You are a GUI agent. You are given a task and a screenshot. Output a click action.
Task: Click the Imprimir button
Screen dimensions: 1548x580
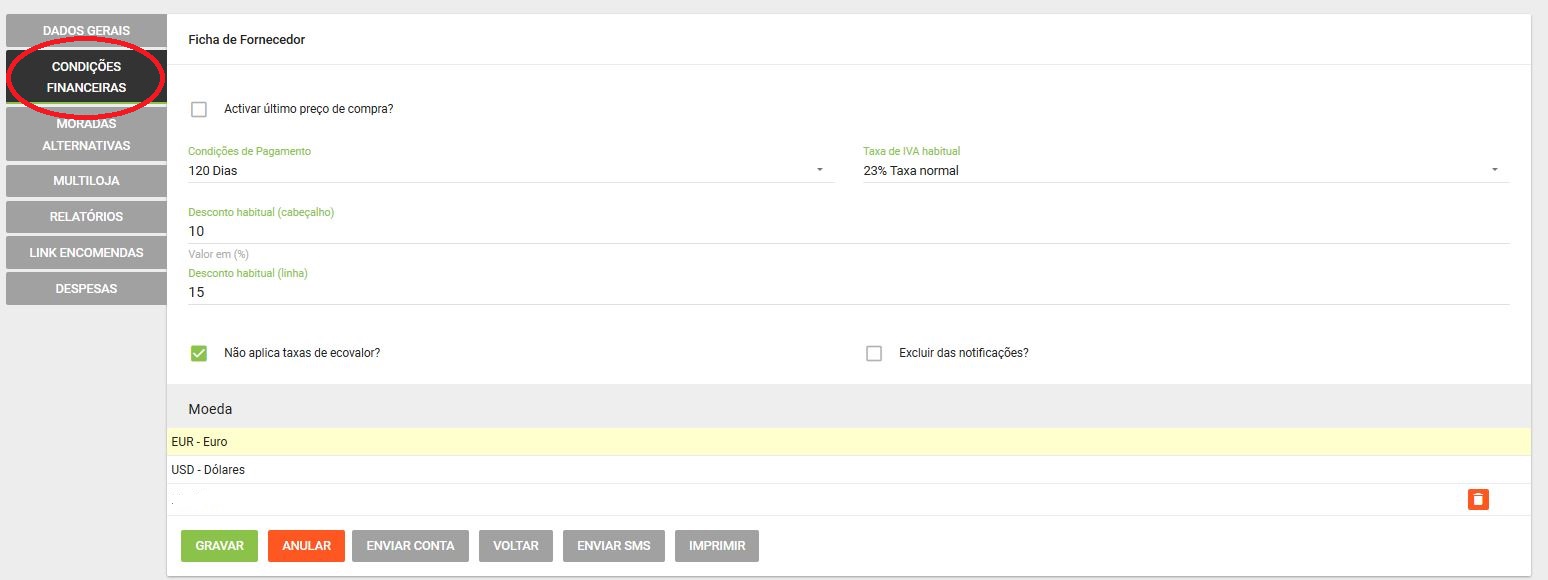point(717,546)
